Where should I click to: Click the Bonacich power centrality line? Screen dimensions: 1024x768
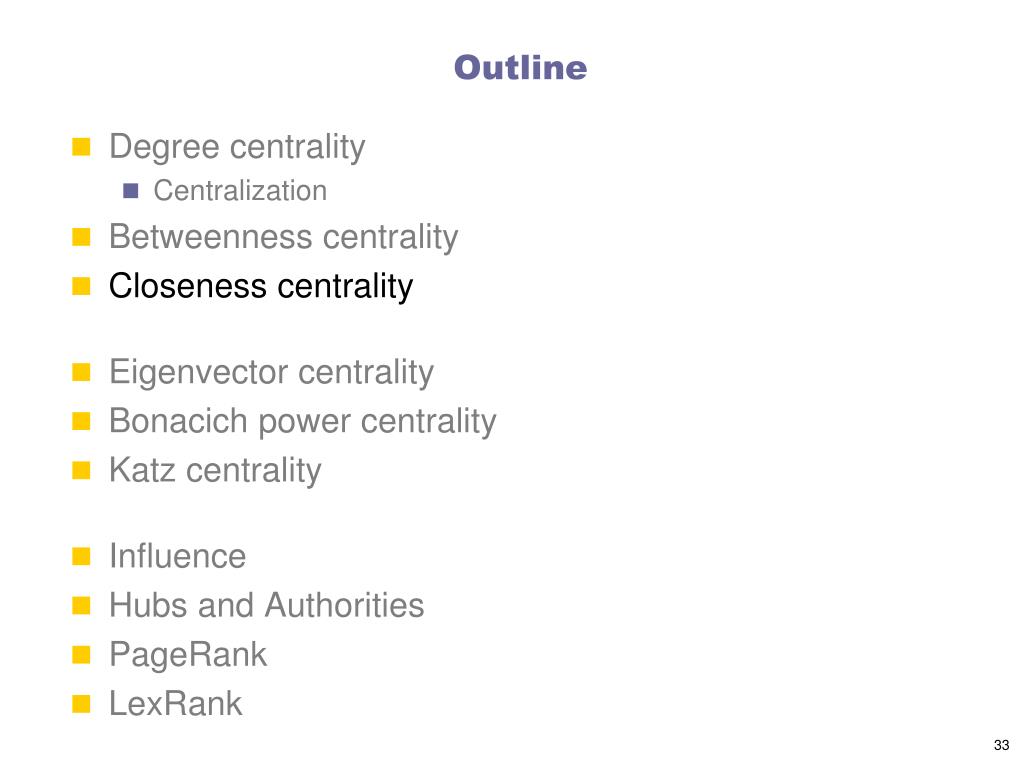tap(303, 422)
